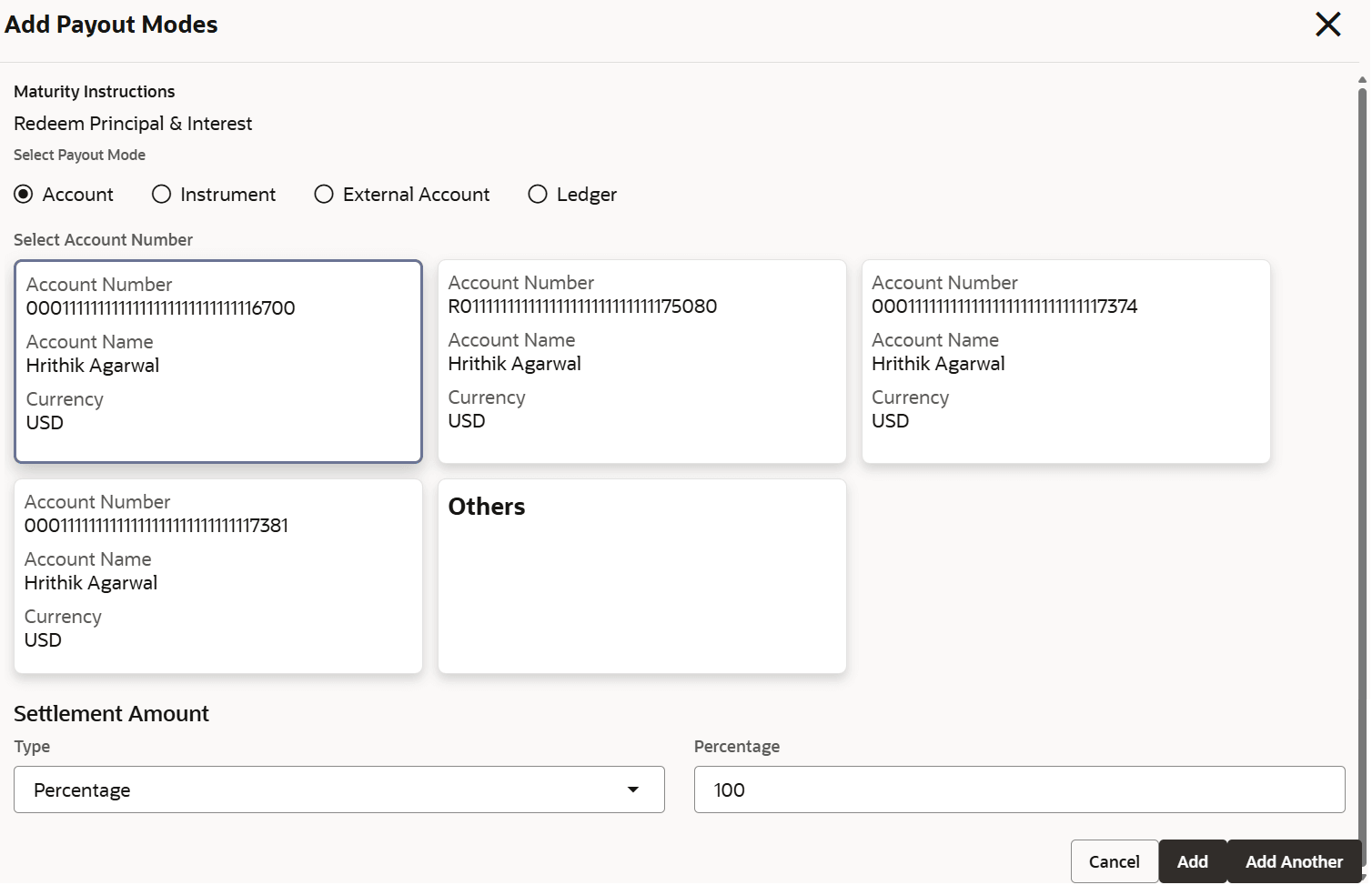Click the Add Another button
The height and width of the screenshot is (885, 1372).
tap(1294, 861)
